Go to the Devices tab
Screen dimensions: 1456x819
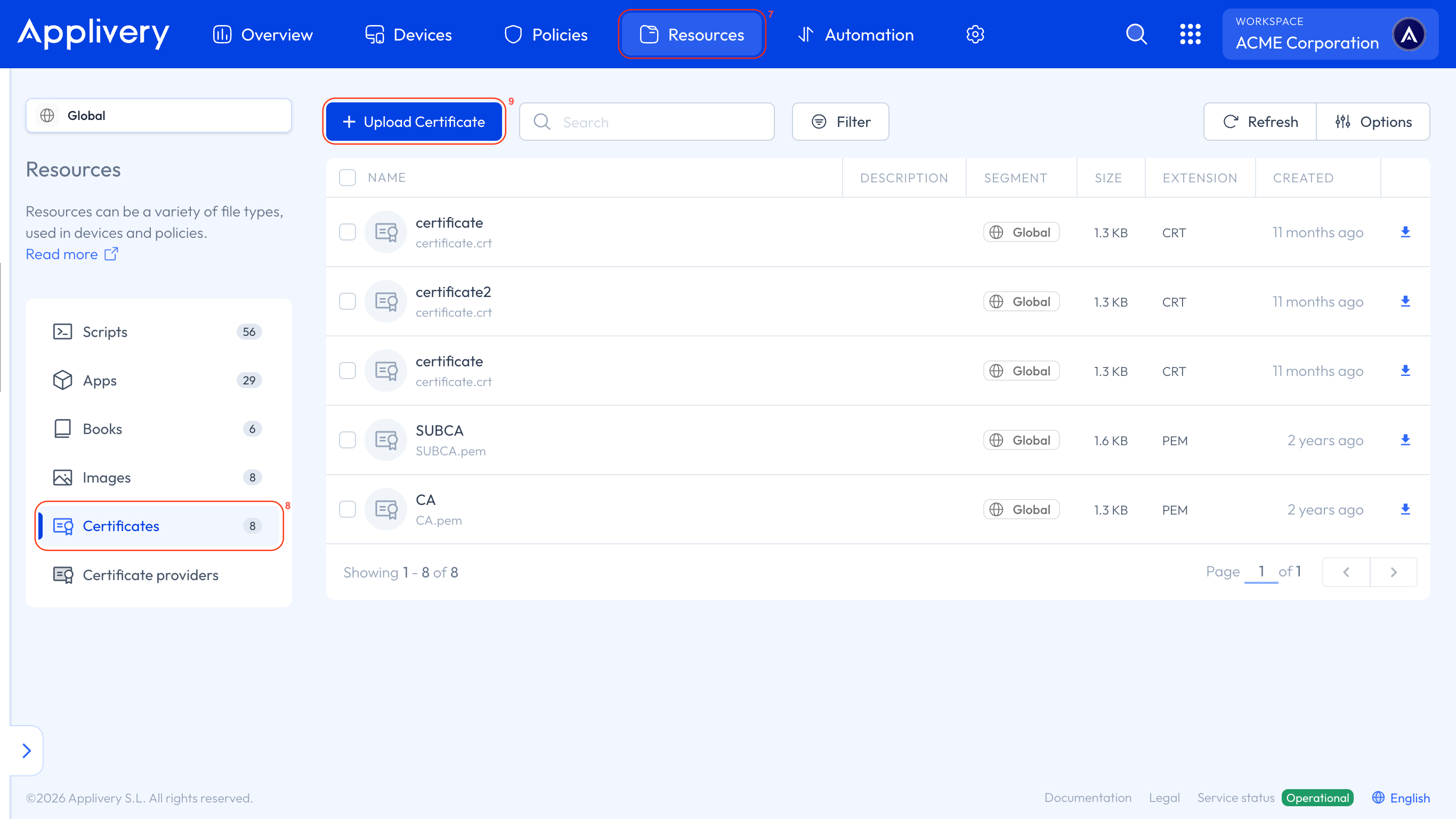(x=408, y=35)
